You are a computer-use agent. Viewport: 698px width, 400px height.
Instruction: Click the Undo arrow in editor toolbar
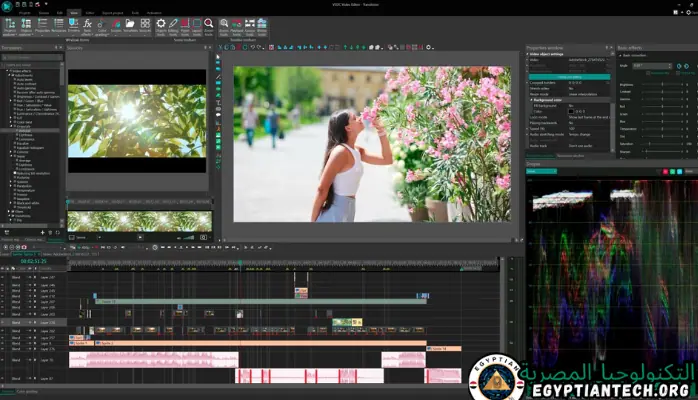[x=252, y=47]
